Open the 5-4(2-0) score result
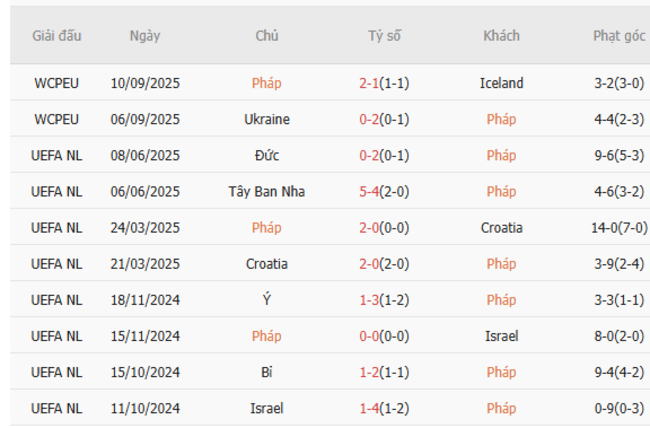Image resolution: width=650 pixels, height=428 pixels. pyautogui.click(x=384, y=191)
